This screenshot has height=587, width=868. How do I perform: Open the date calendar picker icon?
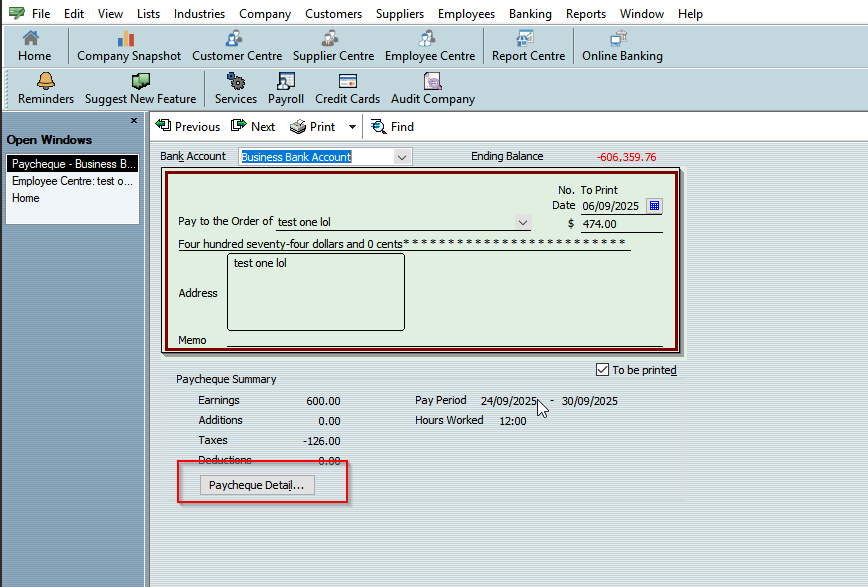[654, 206]
